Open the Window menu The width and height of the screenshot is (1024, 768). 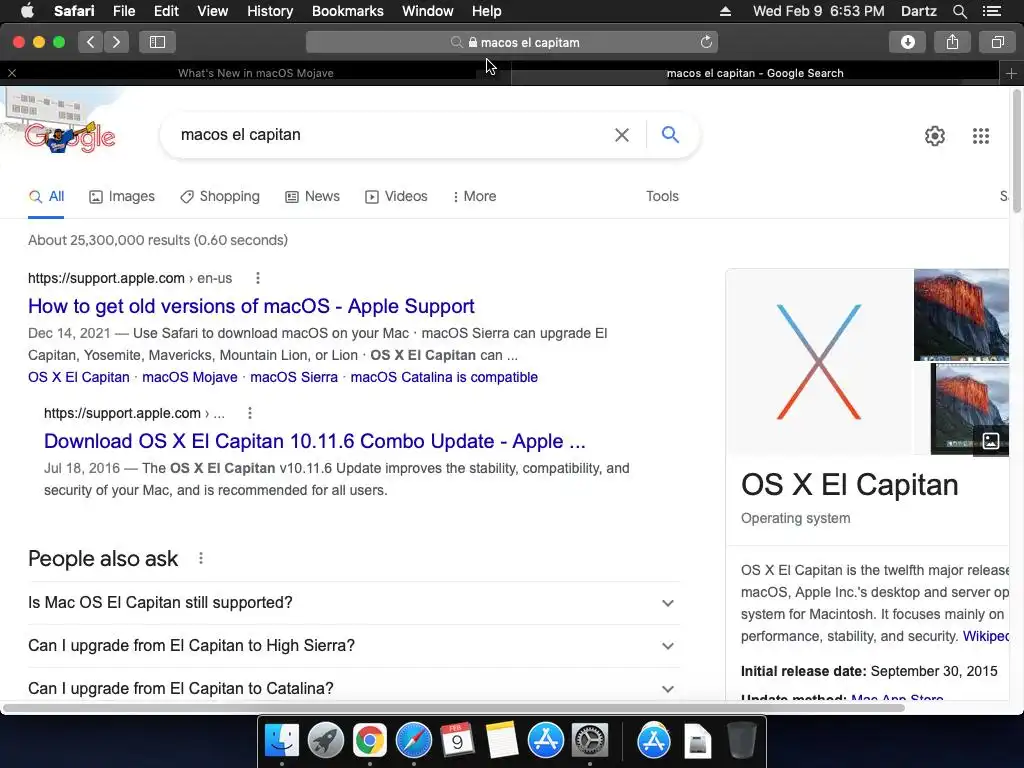point(427,11)
